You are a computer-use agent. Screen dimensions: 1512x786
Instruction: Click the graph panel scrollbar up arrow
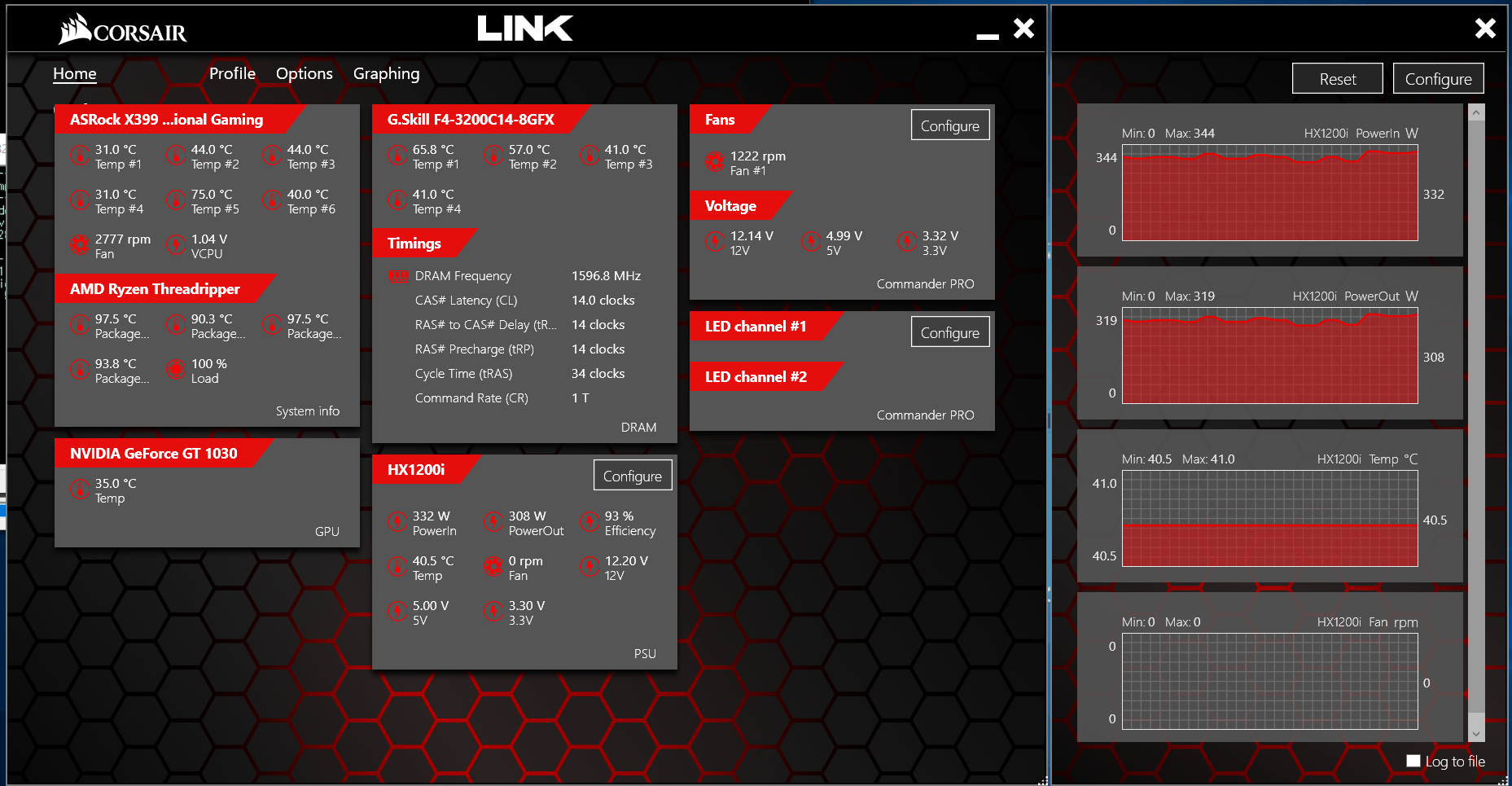(x=1476, y=113)
